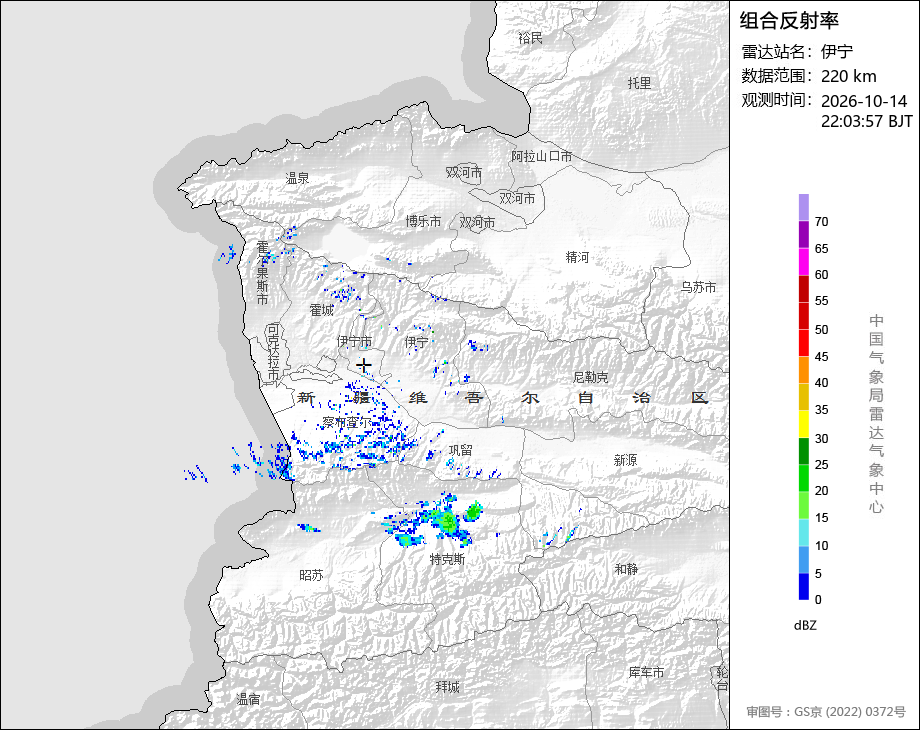Select the 精河 map label
Viewport: 920px width, 730px height.
point(577,257)
